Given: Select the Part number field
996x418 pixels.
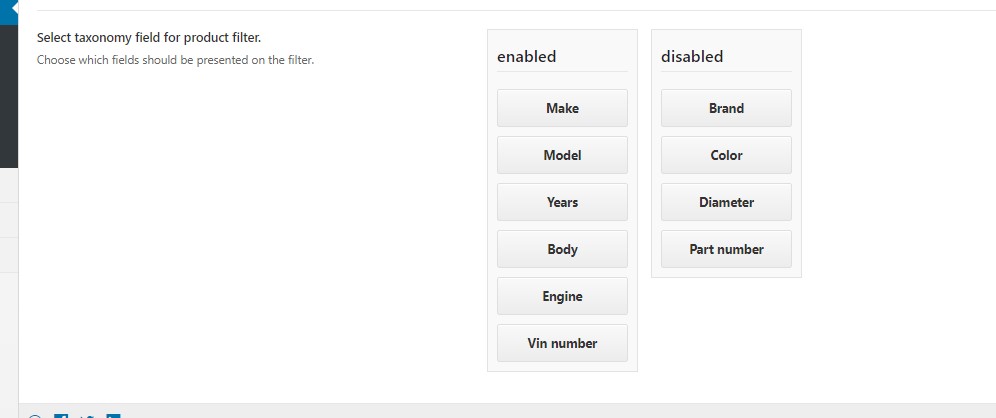Looking at the screenshot, I should coord(726,249).
